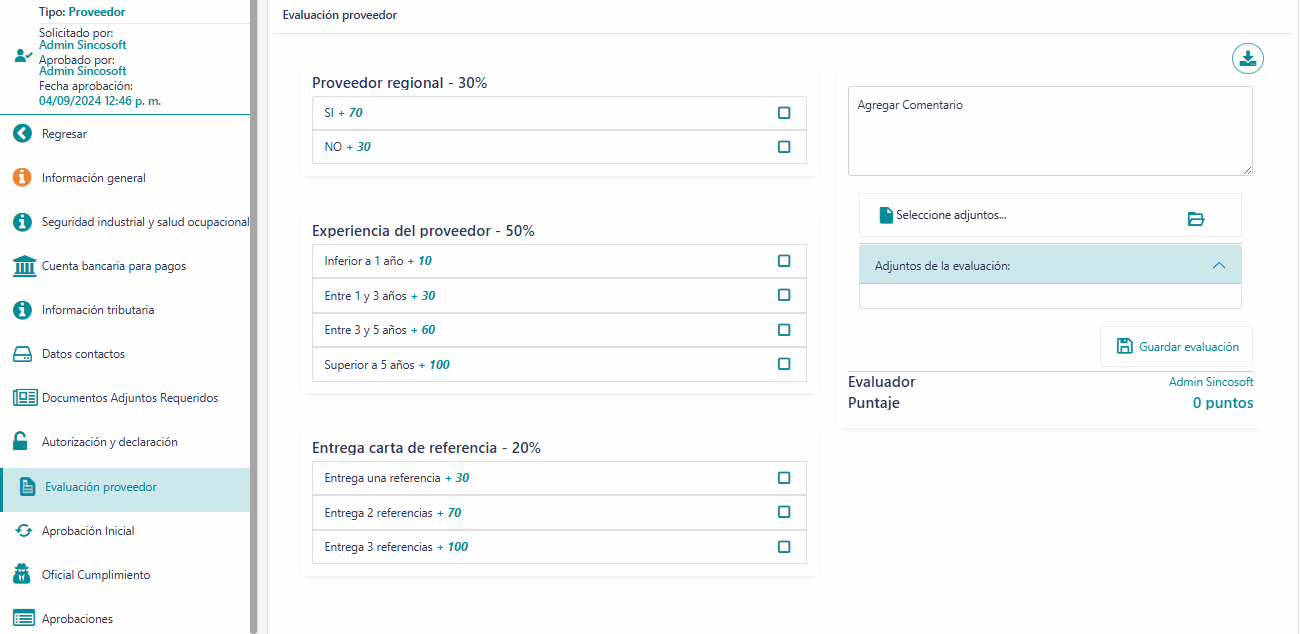Click the newspaper icon for Documentos Adjuntos

(25, 398)
